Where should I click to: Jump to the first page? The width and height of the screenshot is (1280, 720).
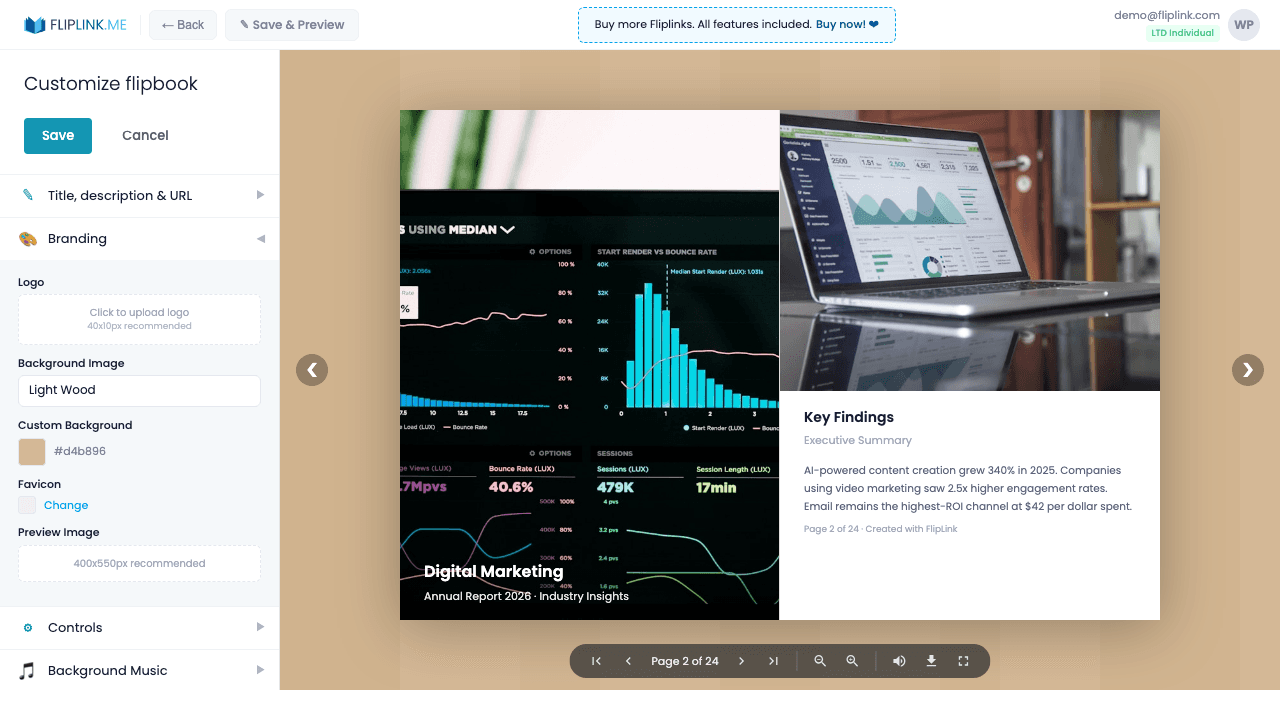click(596, 660)
